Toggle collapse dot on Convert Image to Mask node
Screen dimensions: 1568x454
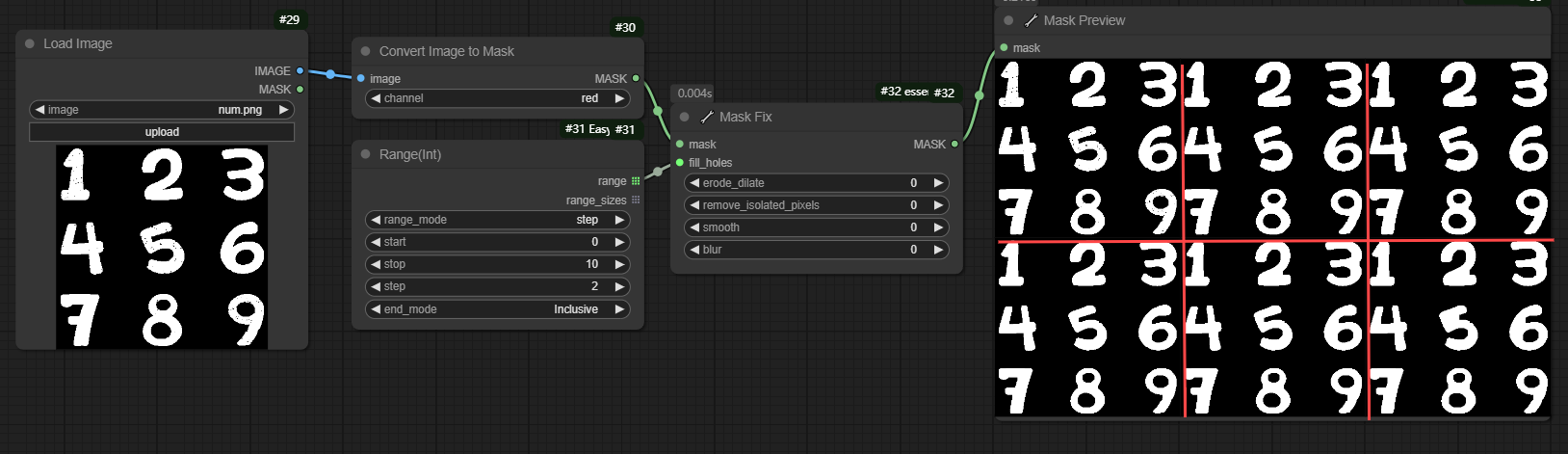pyautogui.click(x=366, y=51)
